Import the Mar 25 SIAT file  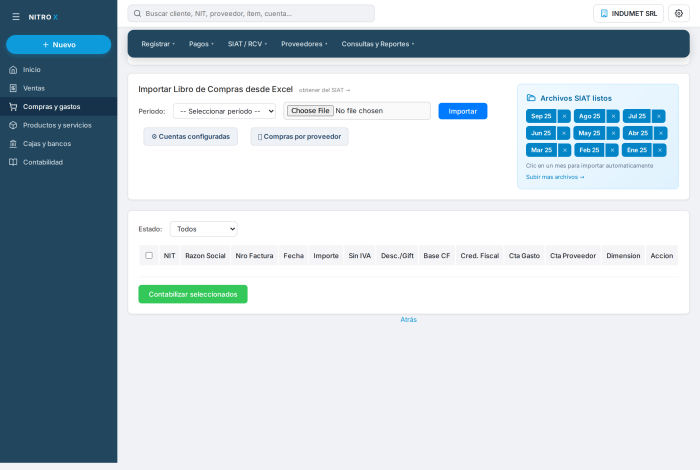coord(542,150)
